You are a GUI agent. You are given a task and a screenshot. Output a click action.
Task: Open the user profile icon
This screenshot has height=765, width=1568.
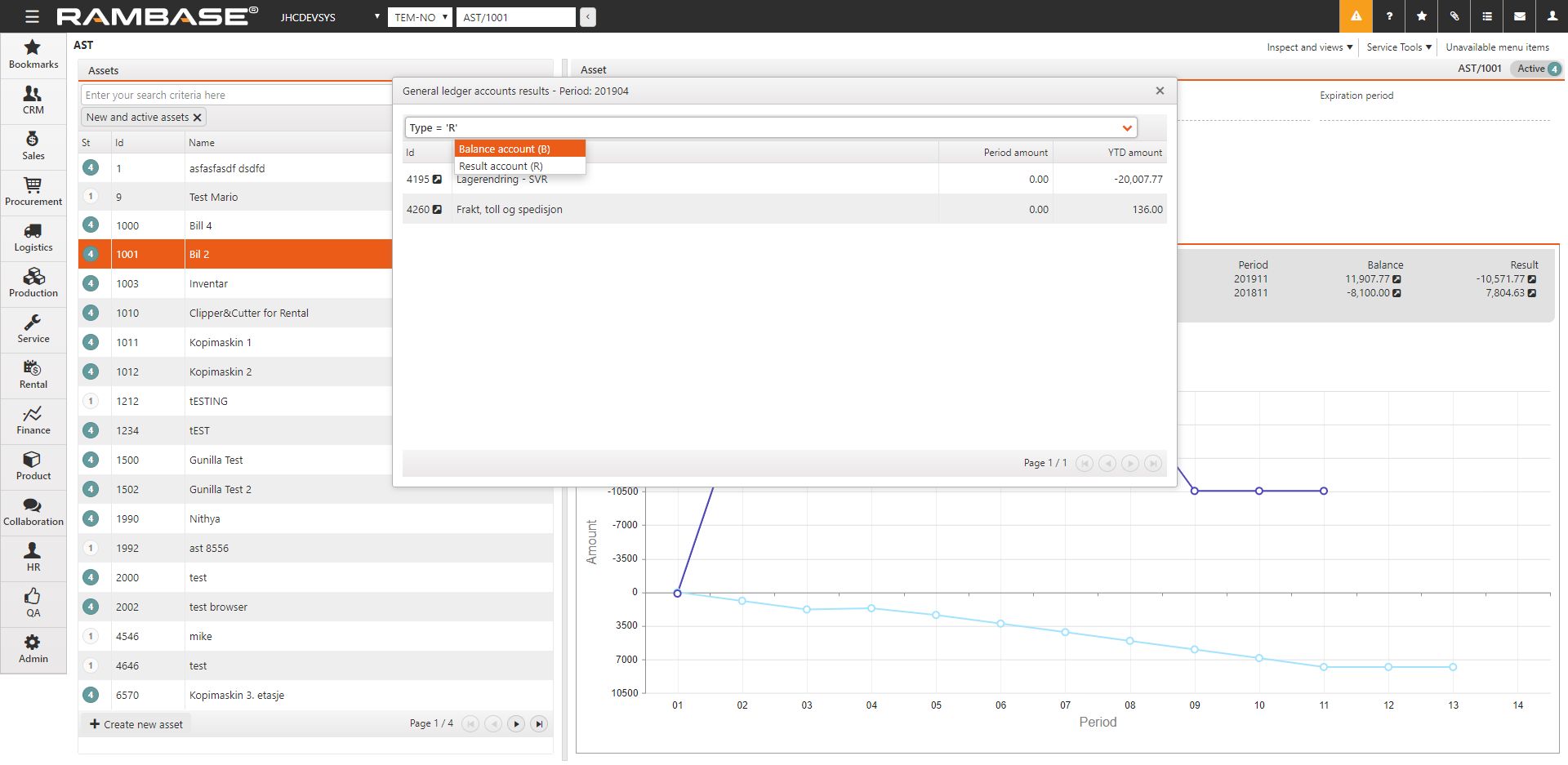[x=1552, y=16]
